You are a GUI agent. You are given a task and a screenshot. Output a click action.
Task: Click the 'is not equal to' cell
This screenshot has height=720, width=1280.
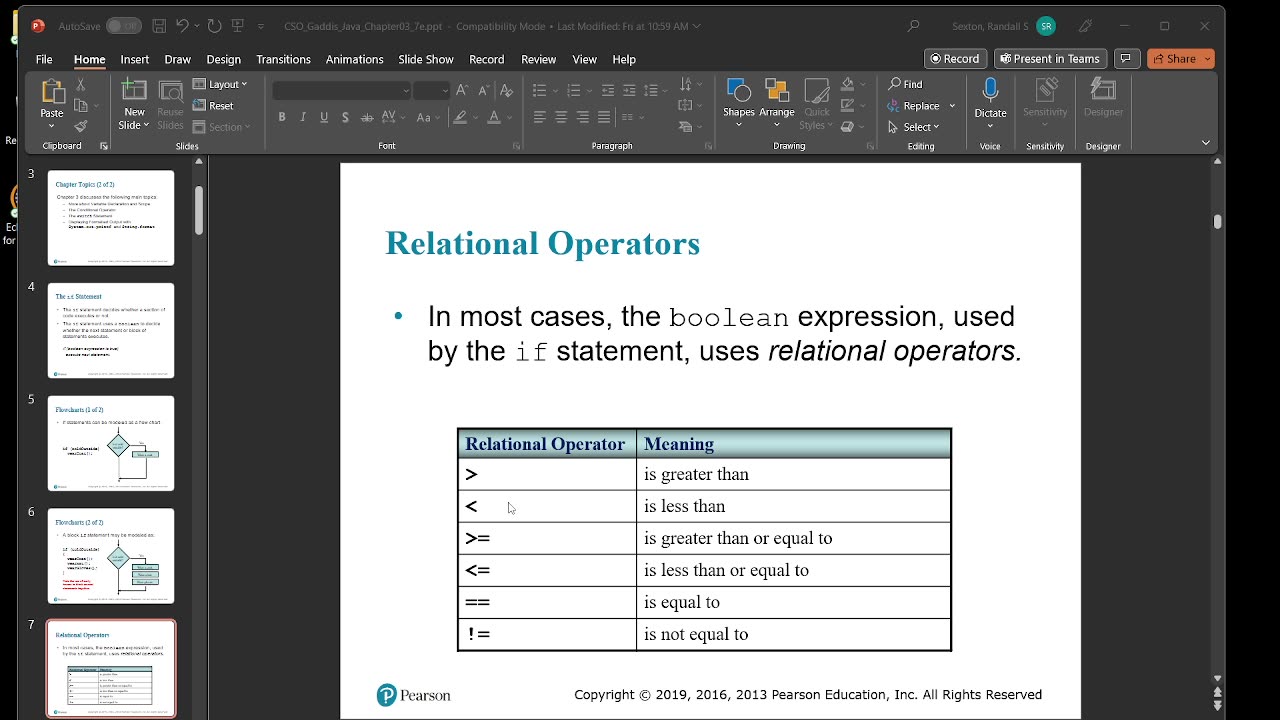tap(793, 634)
